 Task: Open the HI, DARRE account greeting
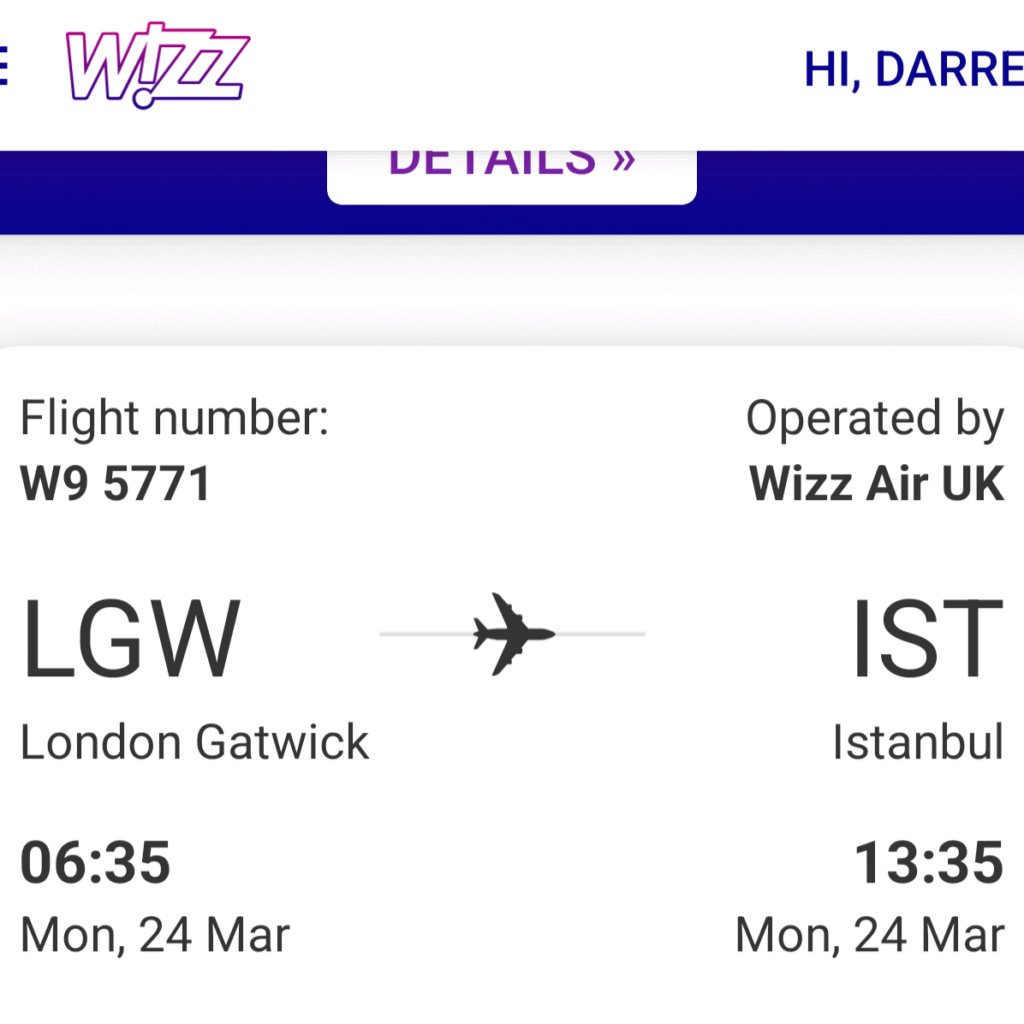(x=913, y=70)
